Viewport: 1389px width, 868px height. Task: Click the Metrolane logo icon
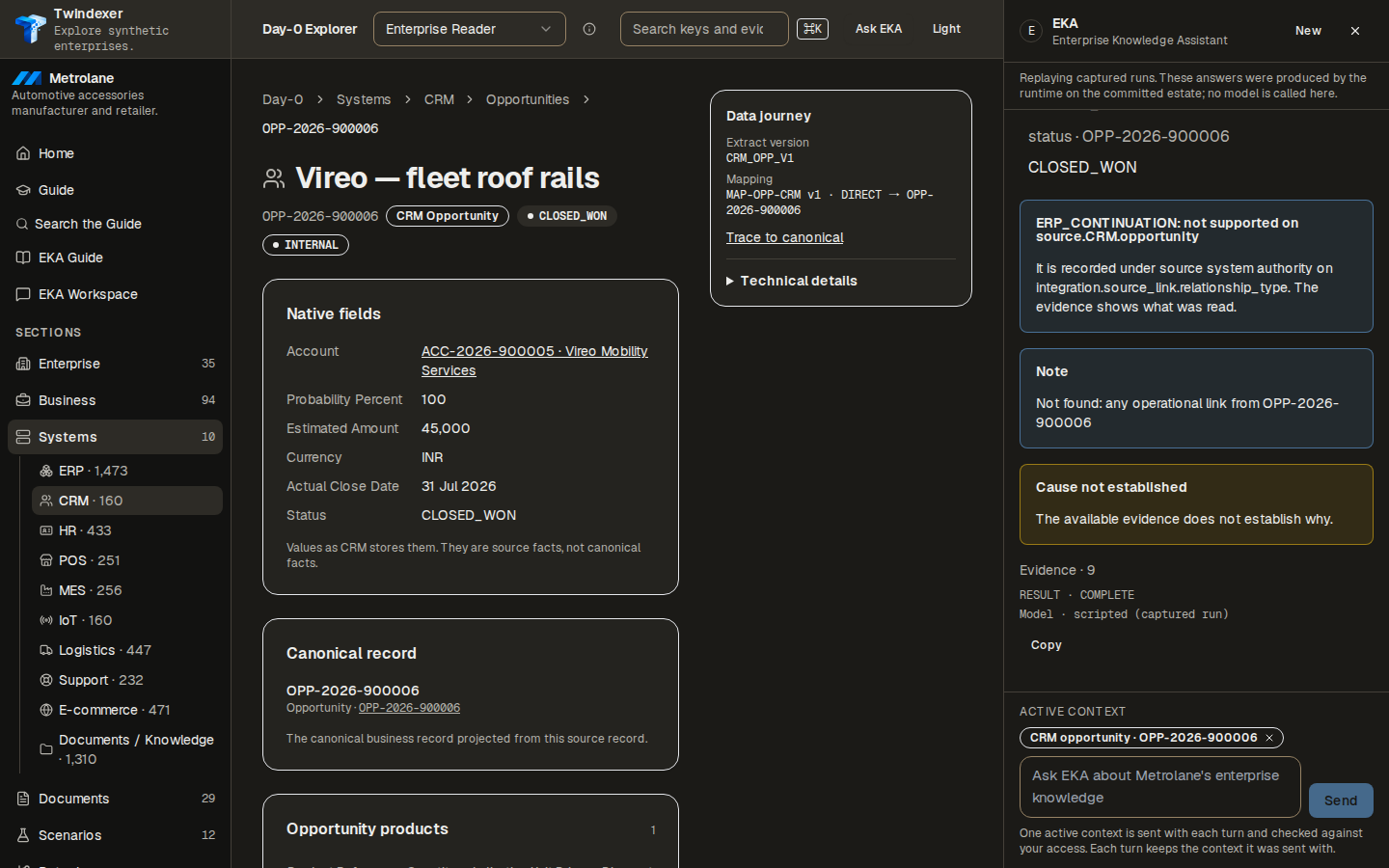pos(27,78)
